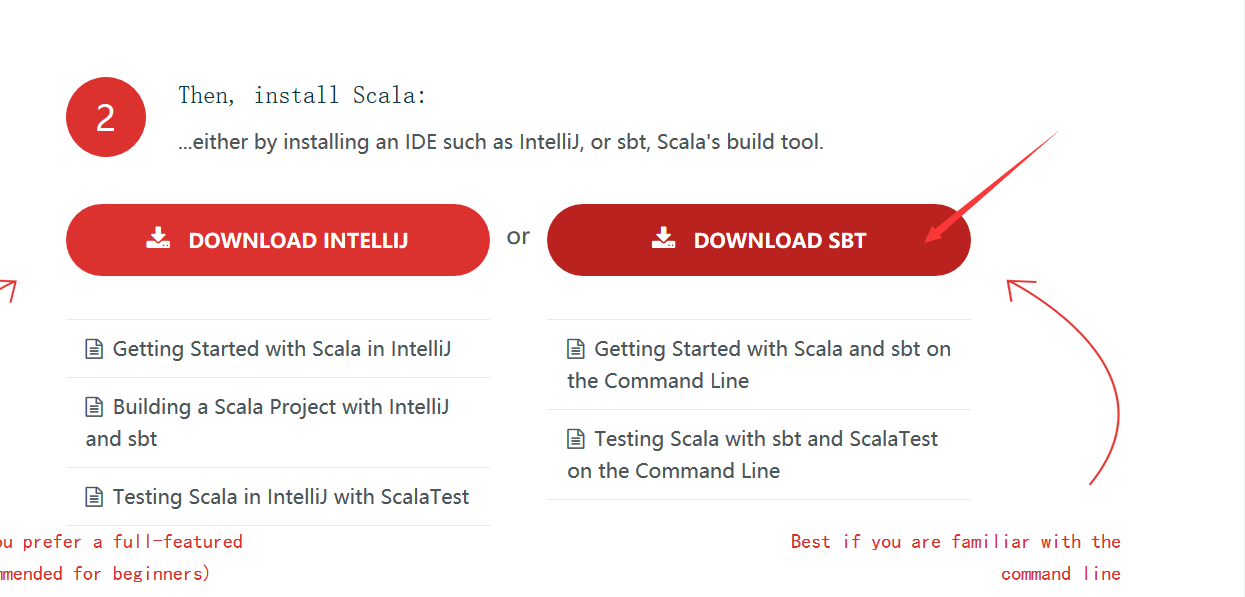Open Testing Scala in IntelliJ with ScalaTest link

click(x=290, y=497)
